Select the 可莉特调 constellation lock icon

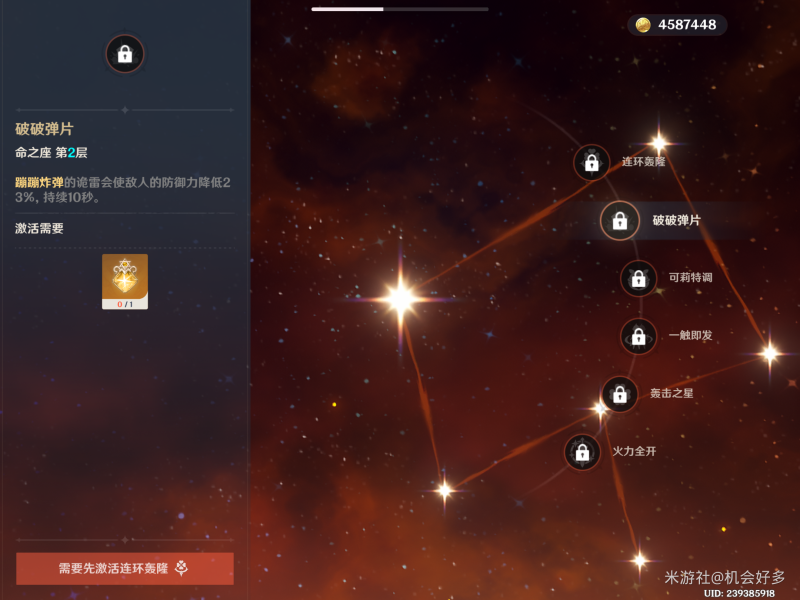click(638, 278)
